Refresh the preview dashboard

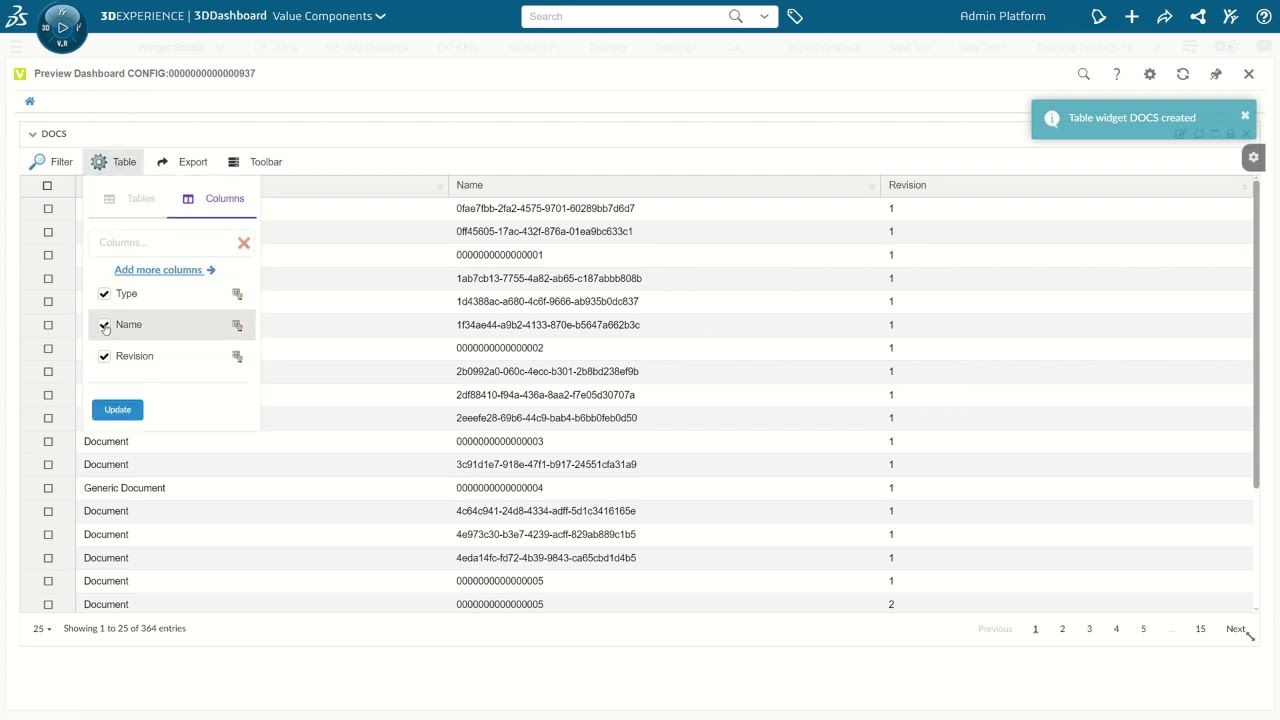tap(1183, 74)
